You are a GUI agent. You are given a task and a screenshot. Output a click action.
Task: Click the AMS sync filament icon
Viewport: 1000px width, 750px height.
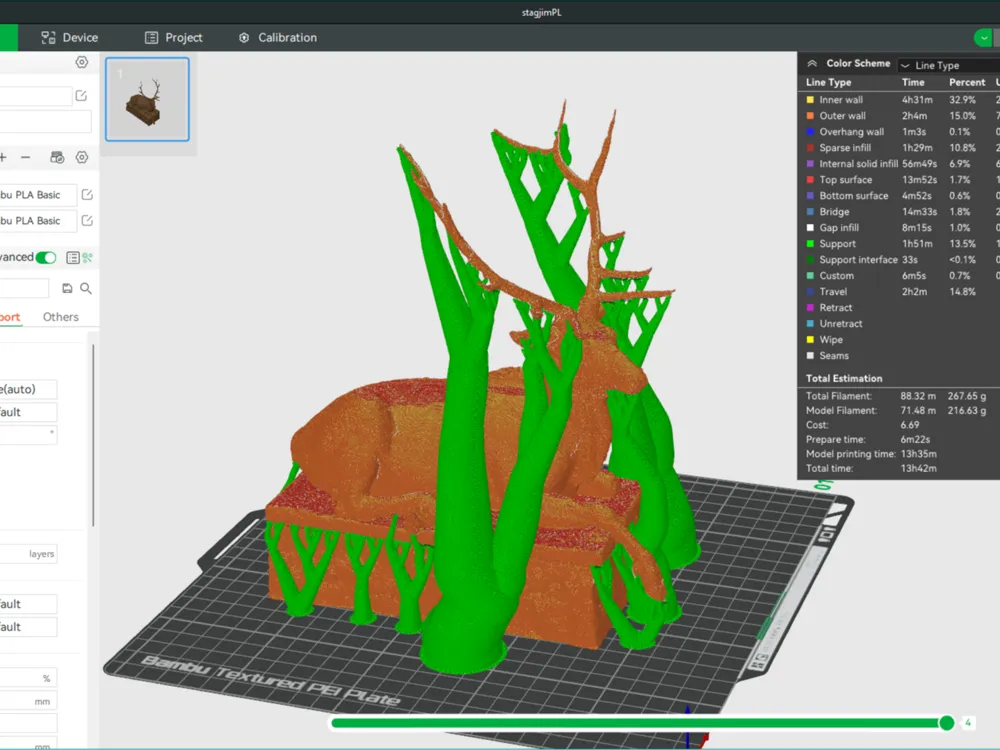(x=57, y=158)
